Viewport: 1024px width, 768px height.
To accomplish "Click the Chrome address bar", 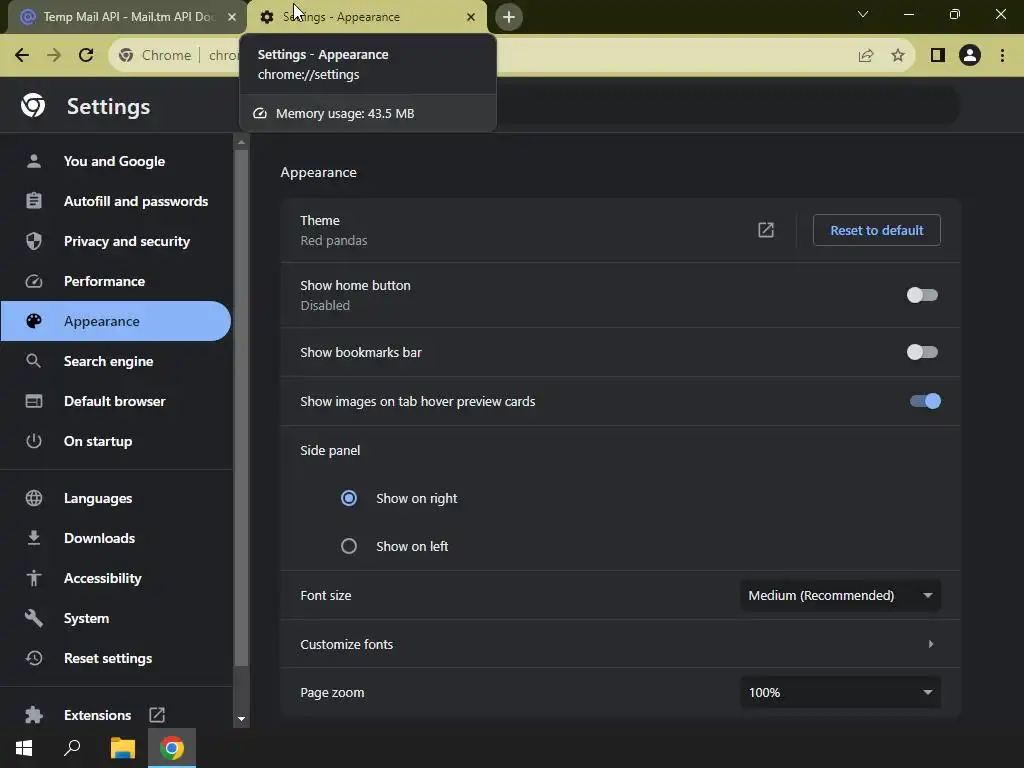I will tap(512, 56).
